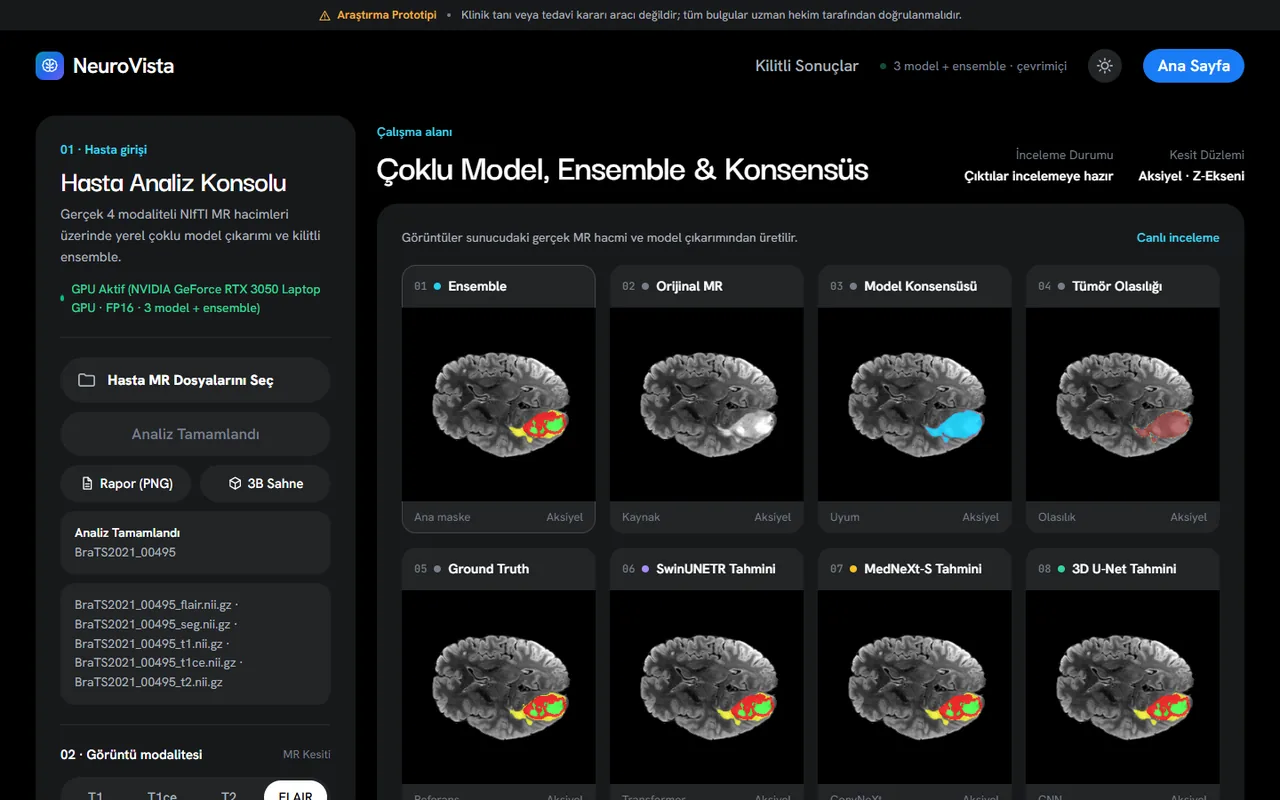Open the Tümör Olasılığı image

pyautogui.click(x=1122, y=404)
